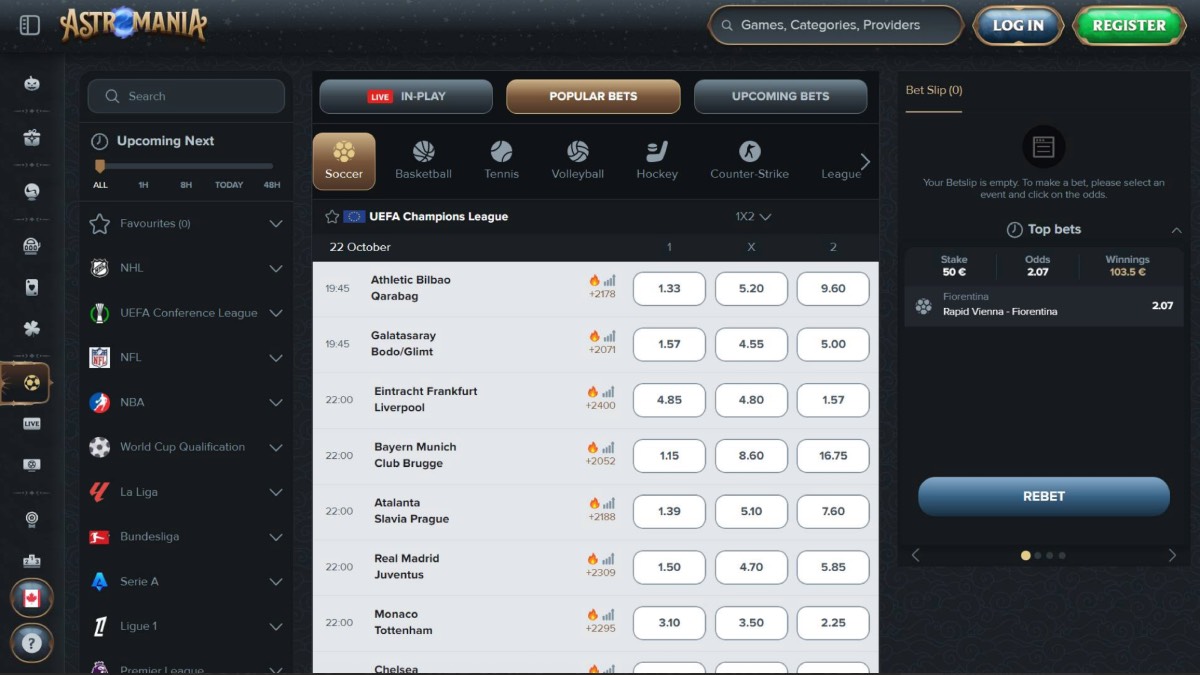Screen dimensions: 1200x675
Task: Click the REBET button
Action: tap(1043, 496)
